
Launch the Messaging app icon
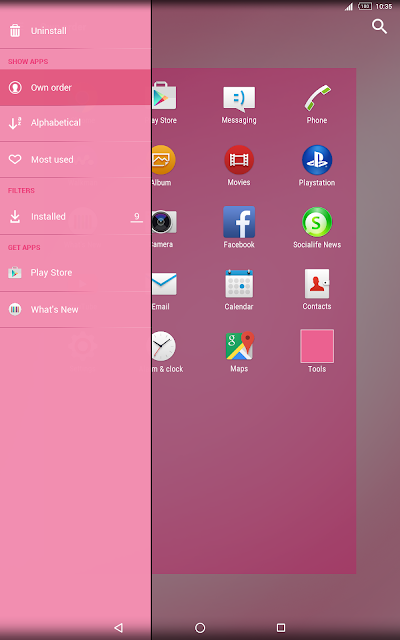(239, 99)
